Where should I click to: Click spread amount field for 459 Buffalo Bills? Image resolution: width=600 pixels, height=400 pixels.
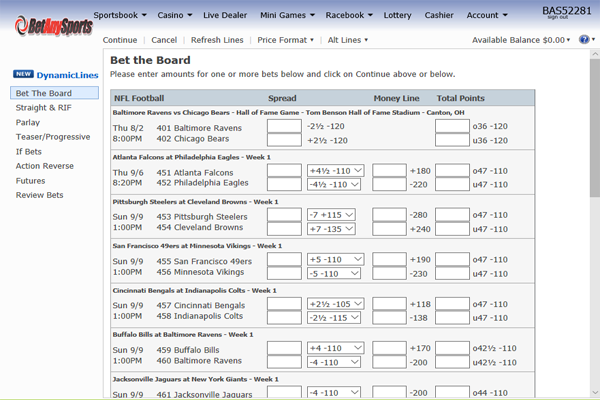pos(284,348)
